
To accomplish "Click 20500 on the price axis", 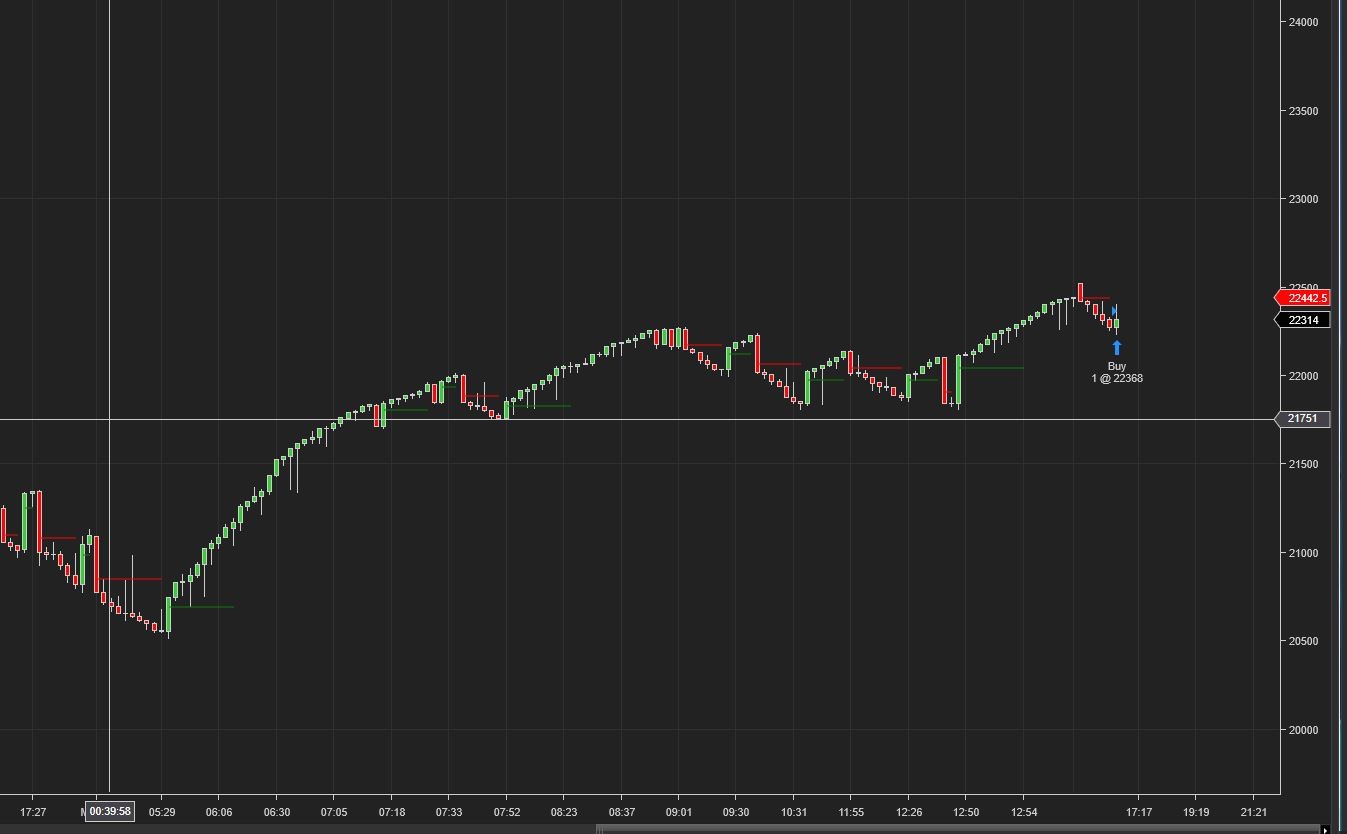I will 1304,641.
